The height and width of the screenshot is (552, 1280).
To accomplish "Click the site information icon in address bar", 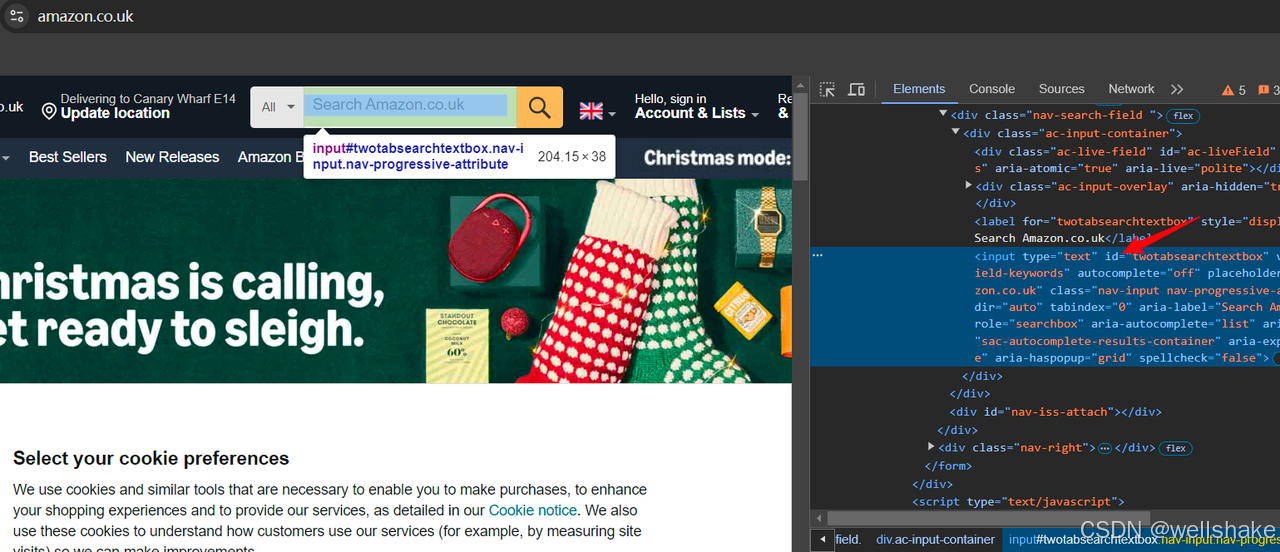I will 17,16.
